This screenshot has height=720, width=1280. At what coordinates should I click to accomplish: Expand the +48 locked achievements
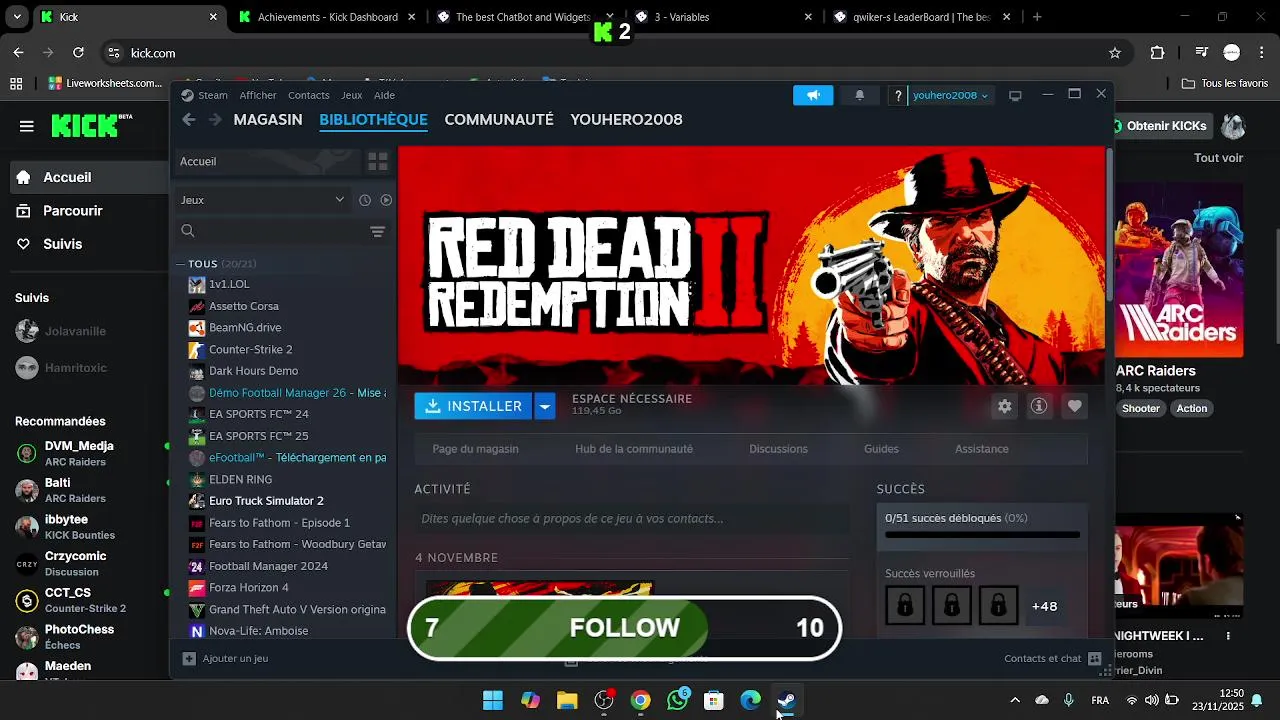[x=1044, y=606]
